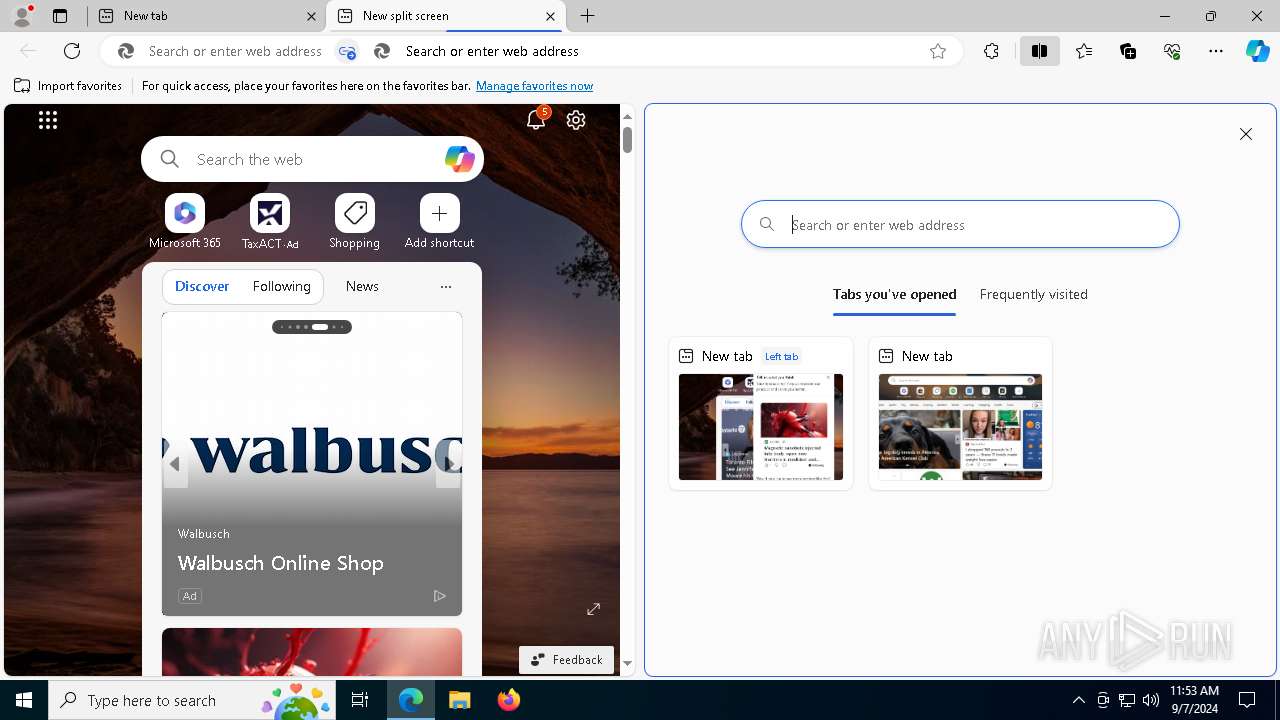
Task: Click the left address bar field
Action: click(x=235, y=51)
